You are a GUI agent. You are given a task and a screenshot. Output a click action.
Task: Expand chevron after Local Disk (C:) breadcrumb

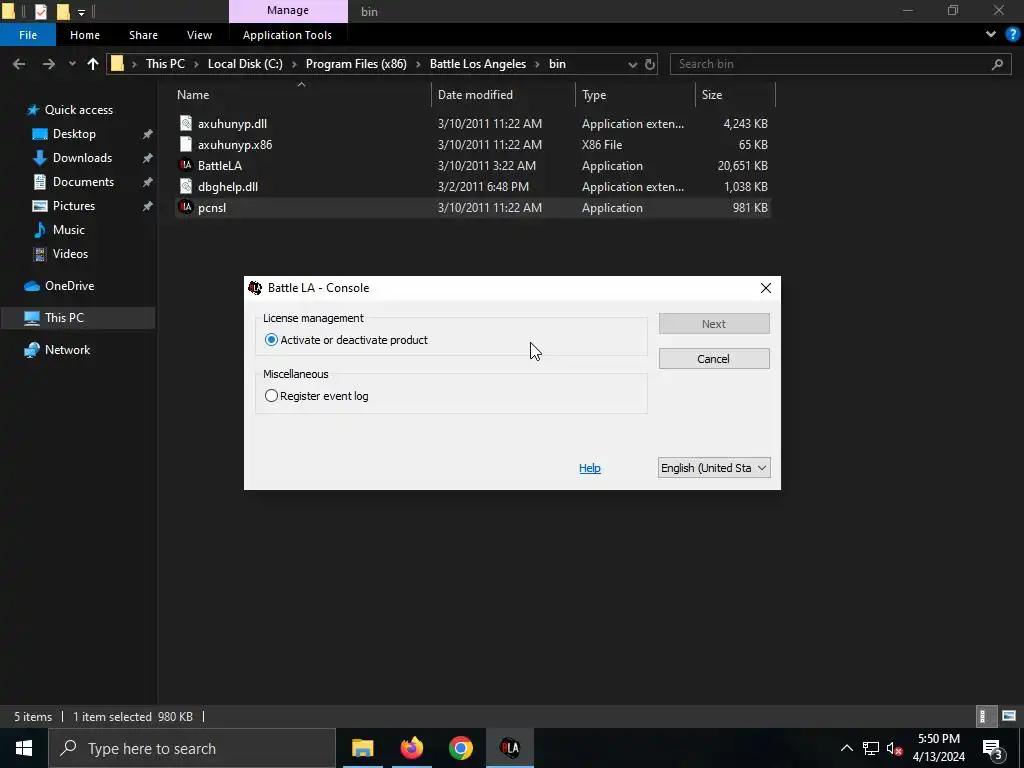tap(294, 64)
